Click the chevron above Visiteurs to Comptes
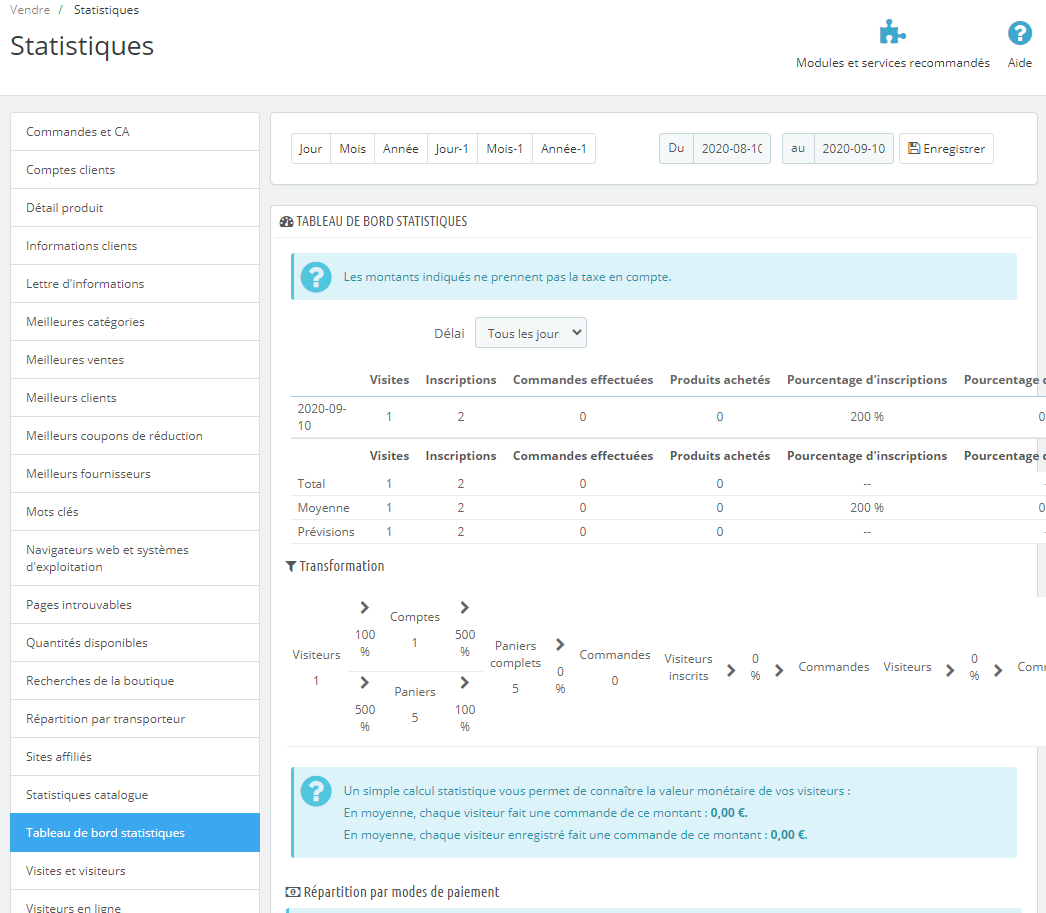The height and width of the screenshot is (913, 1046). 364,607
